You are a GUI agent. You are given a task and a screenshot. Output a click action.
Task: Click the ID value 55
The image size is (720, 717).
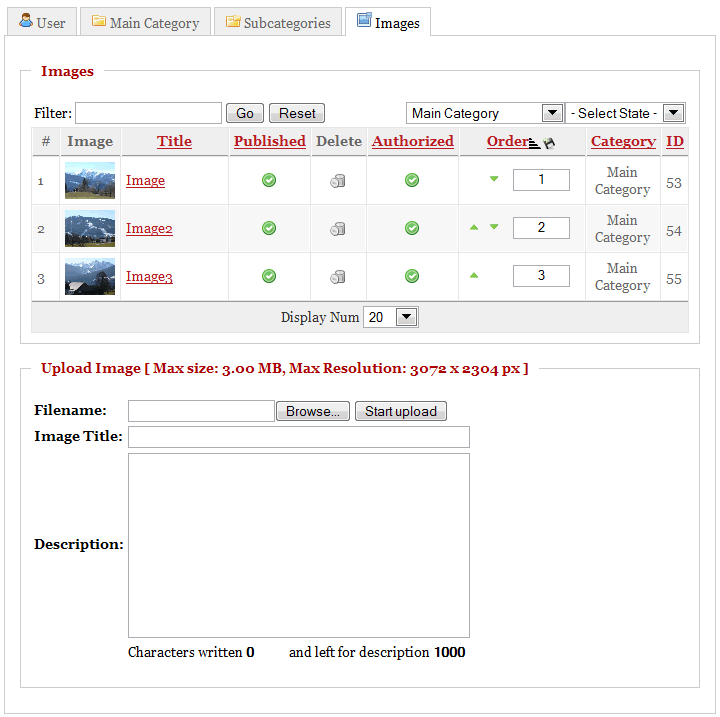tap(674, 279)
